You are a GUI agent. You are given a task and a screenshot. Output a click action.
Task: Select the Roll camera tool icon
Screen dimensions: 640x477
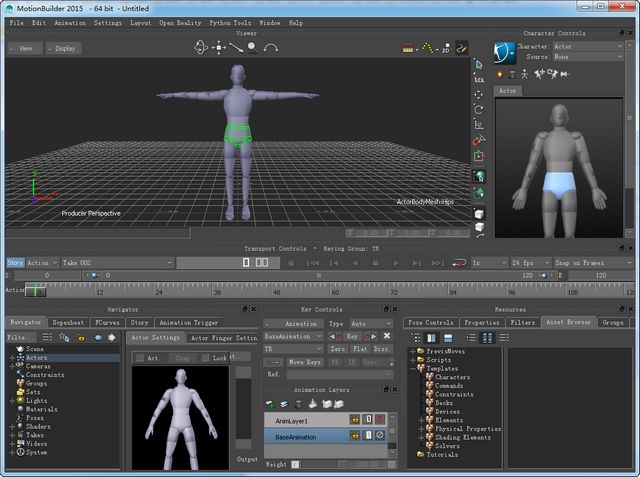[x=271, y=48]
